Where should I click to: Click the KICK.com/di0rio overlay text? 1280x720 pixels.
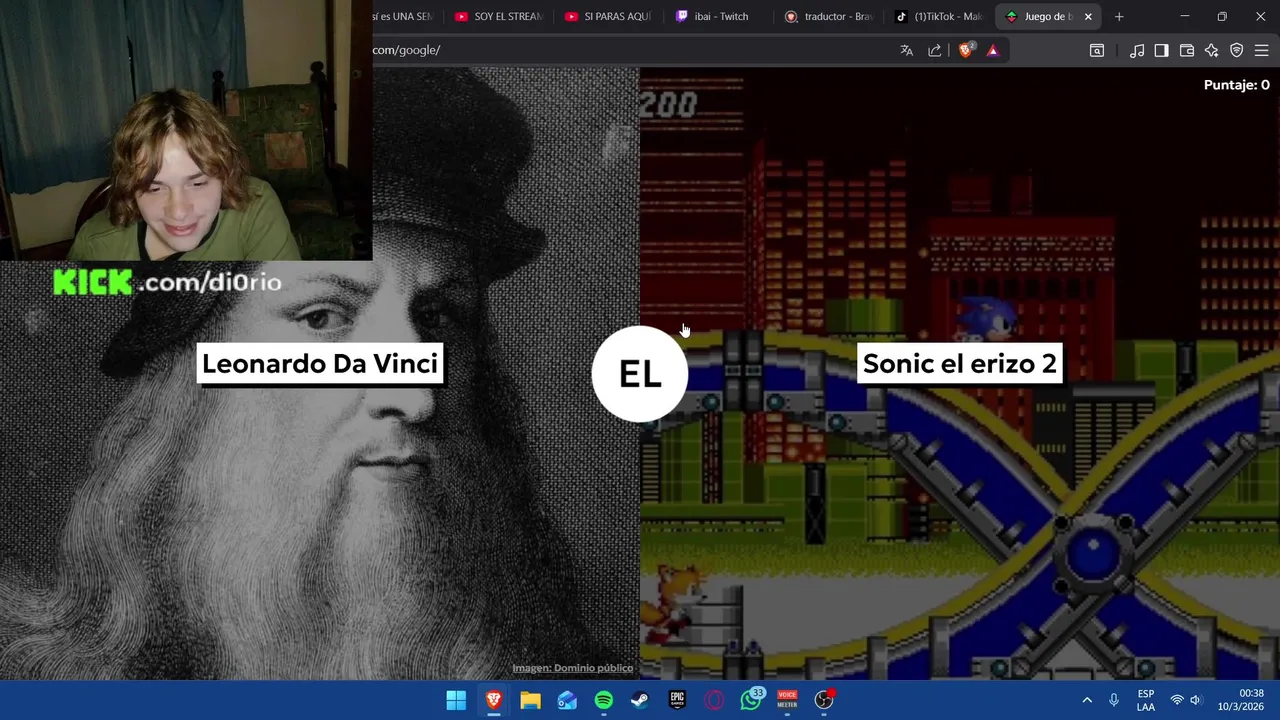(167, 283)
